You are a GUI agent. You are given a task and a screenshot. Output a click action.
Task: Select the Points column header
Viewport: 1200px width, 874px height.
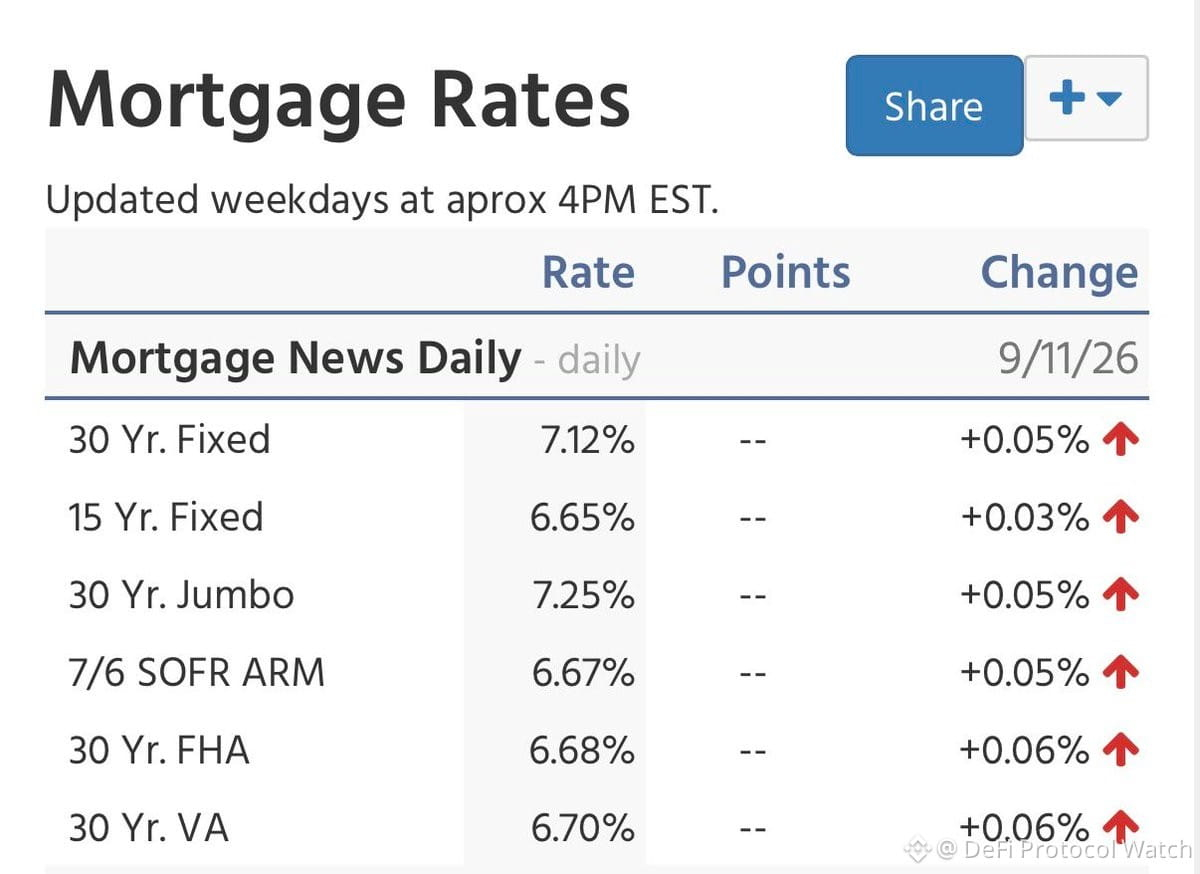(786, 272)
